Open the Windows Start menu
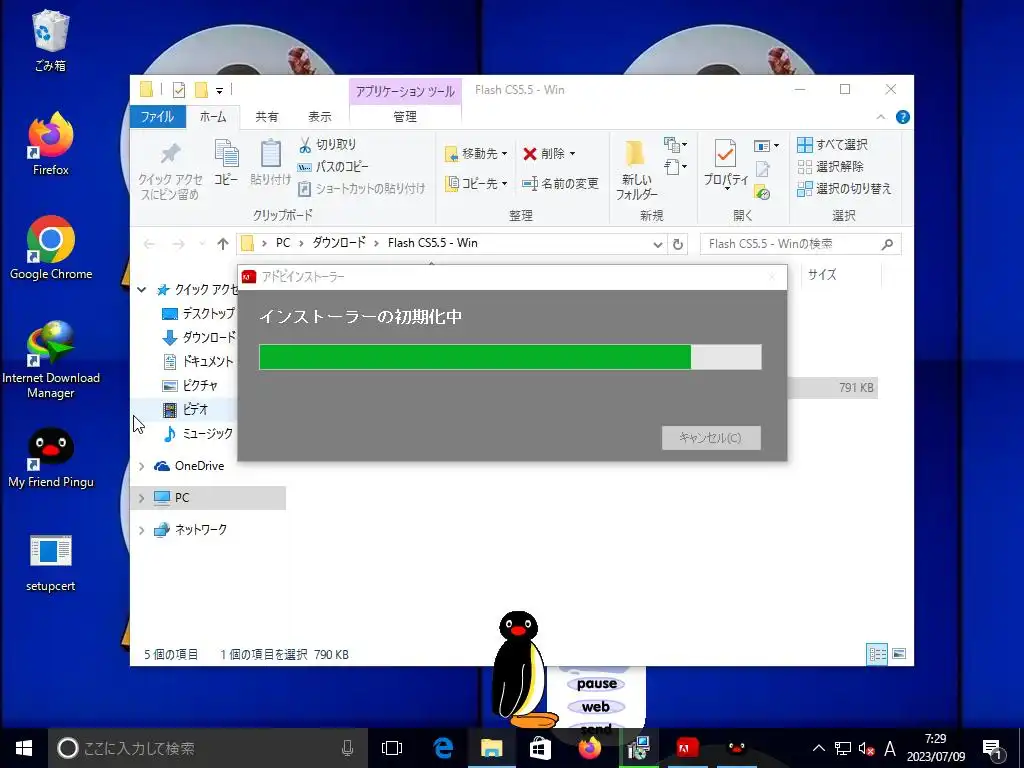The image size is (1024, 768). pyautogui.click(x=24, y=748)
